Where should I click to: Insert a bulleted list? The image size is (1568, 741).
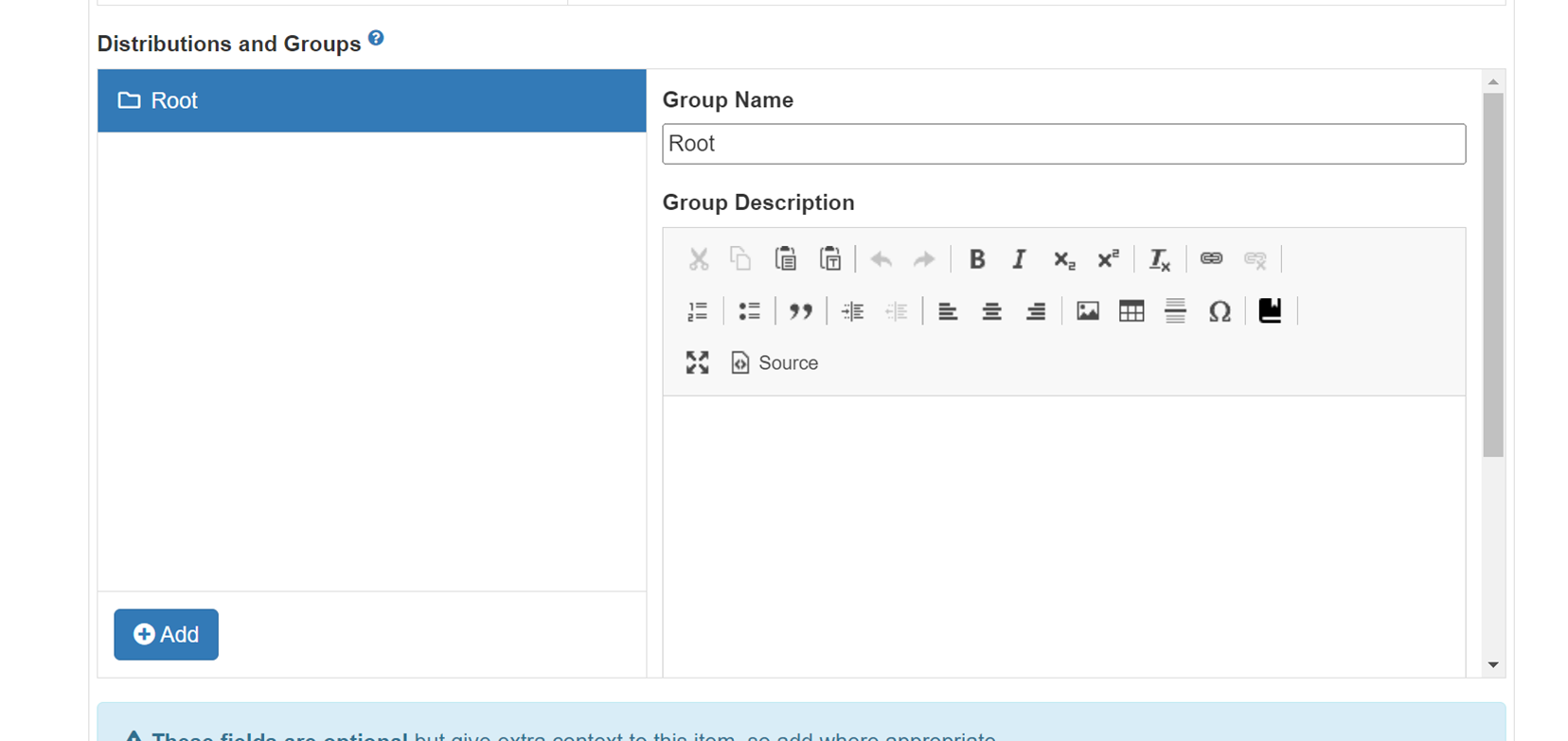(749, 311)
